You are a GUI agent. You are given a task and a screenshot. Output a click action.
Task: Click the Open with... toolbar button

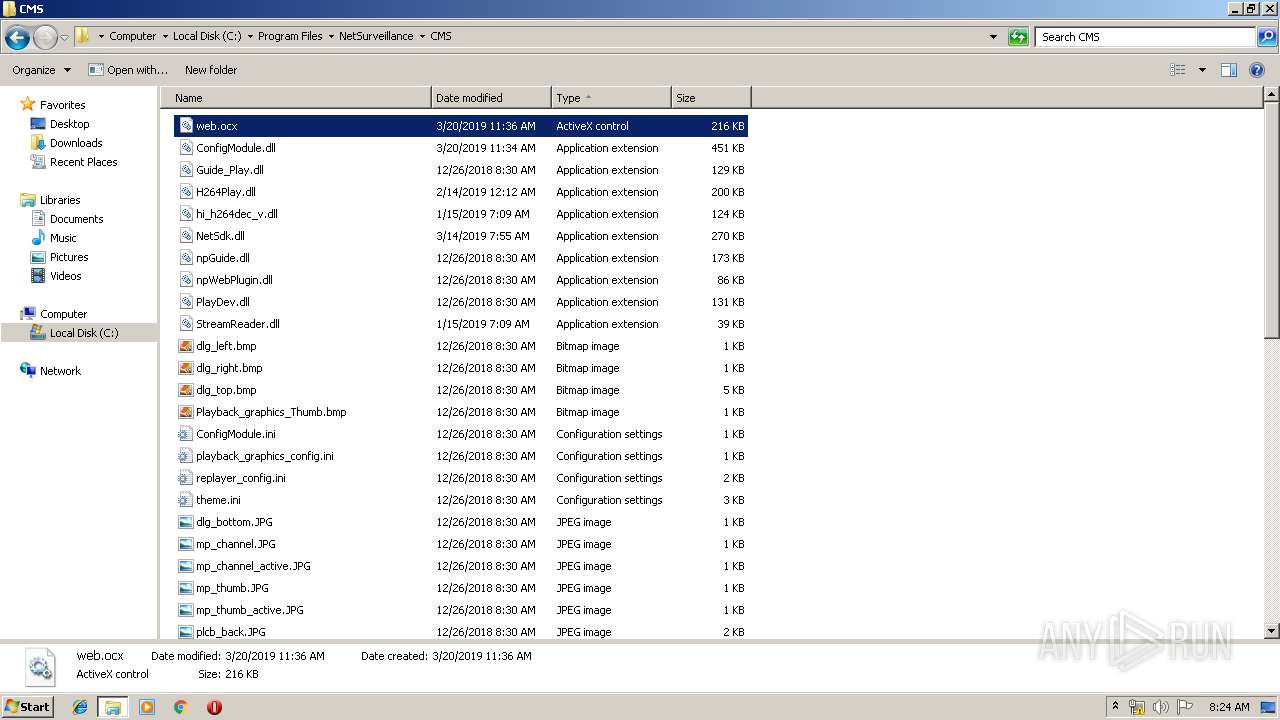(x=128, y=70)
